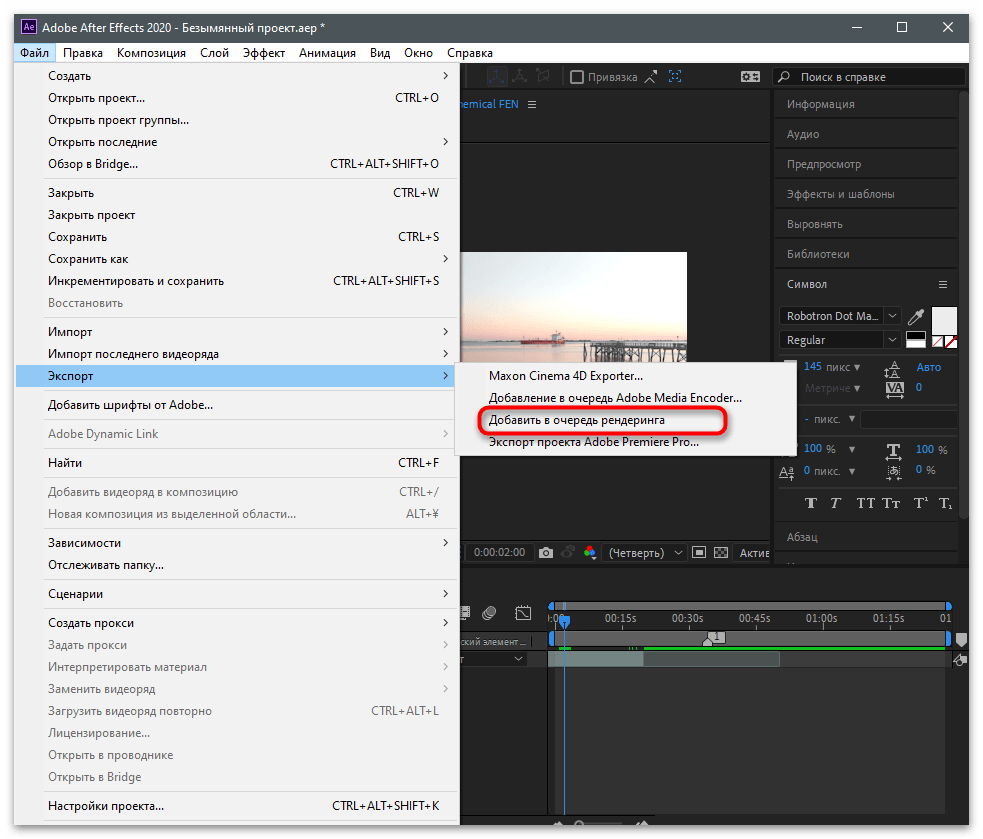Open the Symbol panel hamburger menu
The width and height of the screenshot is (983, 839).
point(943,285)
